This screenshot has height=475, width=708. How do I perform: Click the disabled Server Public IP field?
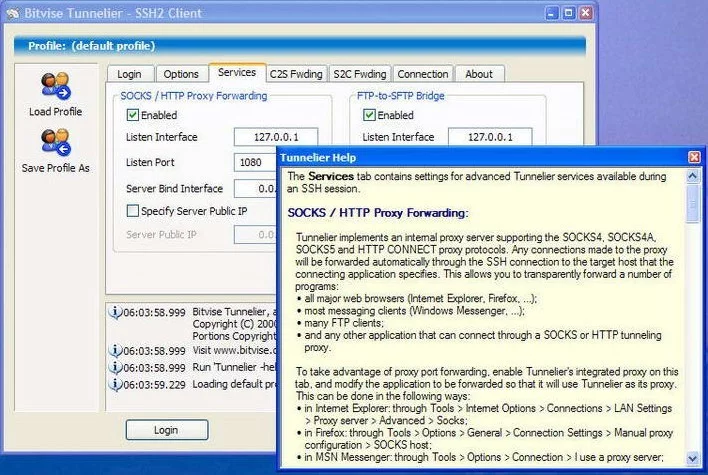255,234
